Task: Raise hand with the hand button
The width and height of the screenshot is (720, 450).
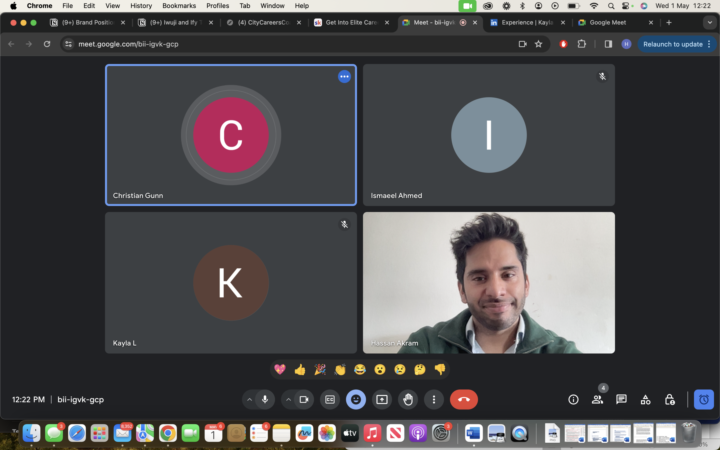Action: [x=408, y=399]
